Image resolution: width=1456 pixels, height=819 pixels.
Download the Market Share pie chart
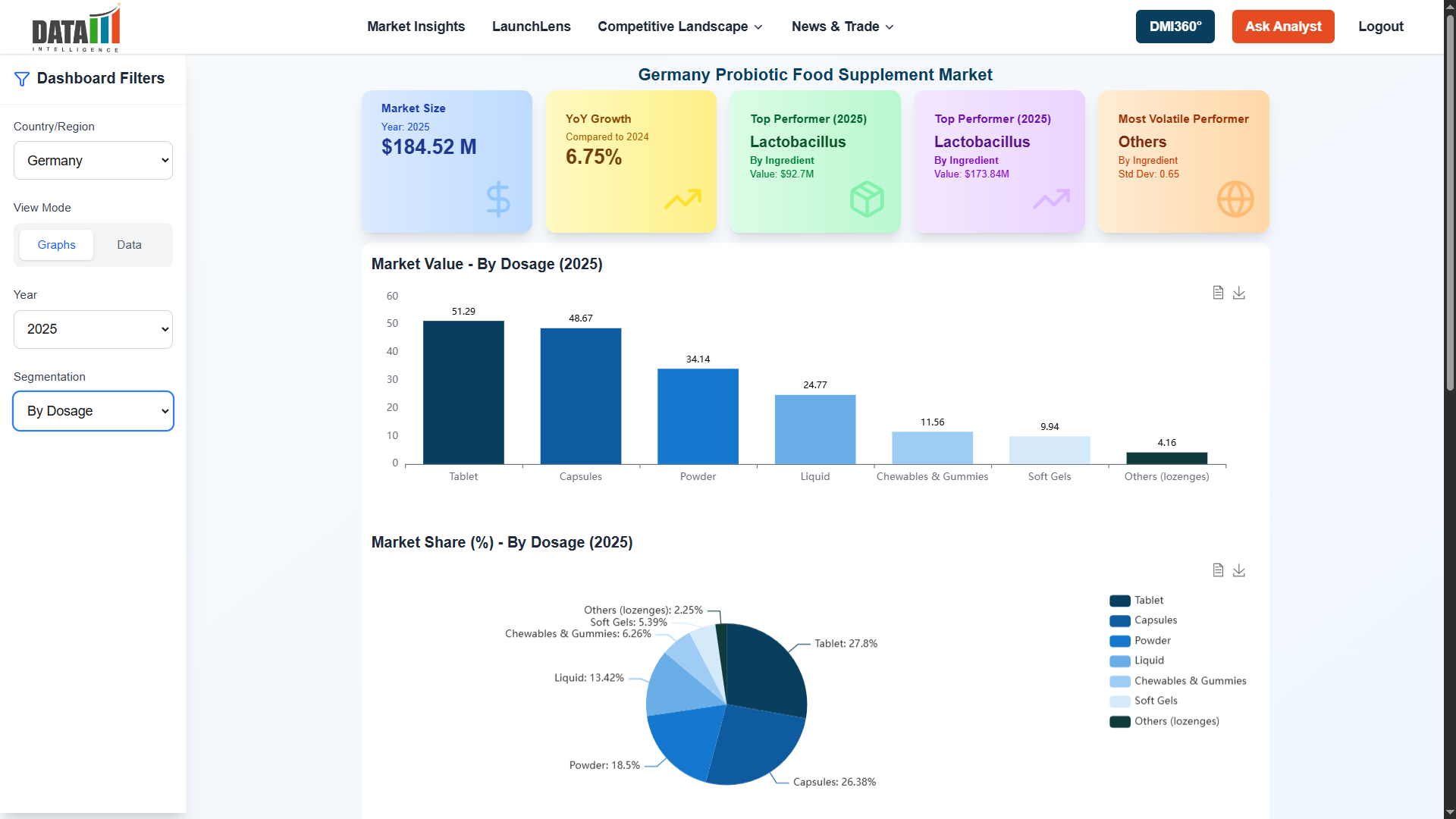[x=1240, y=570]
